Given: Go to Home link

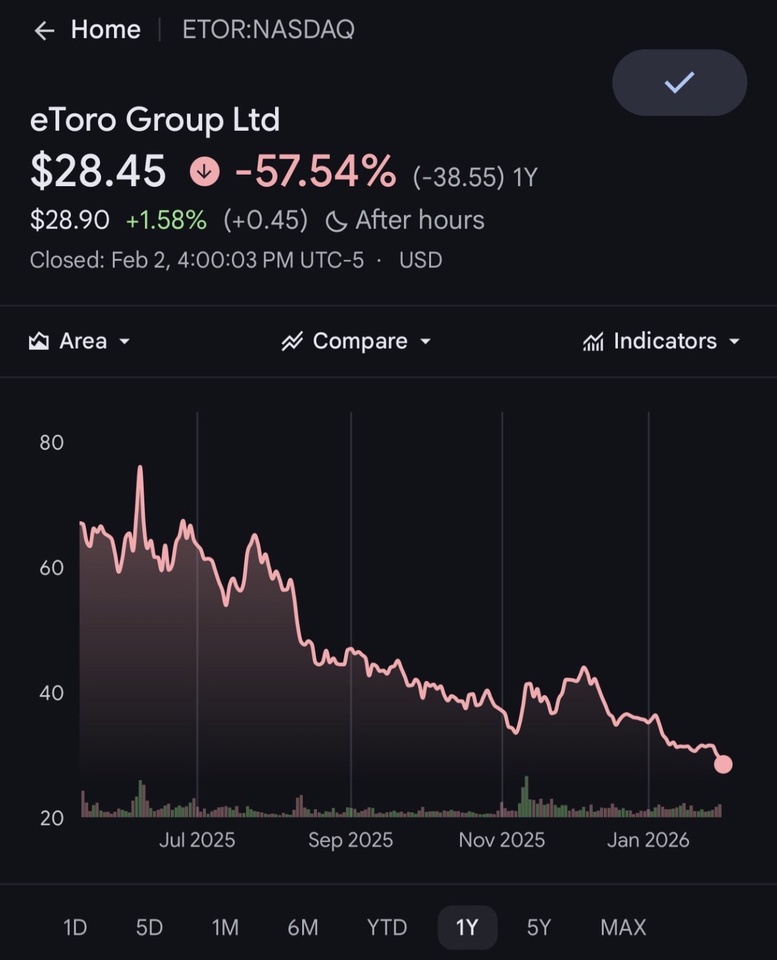Looking at the screenshot, I should tap(105, 30).
